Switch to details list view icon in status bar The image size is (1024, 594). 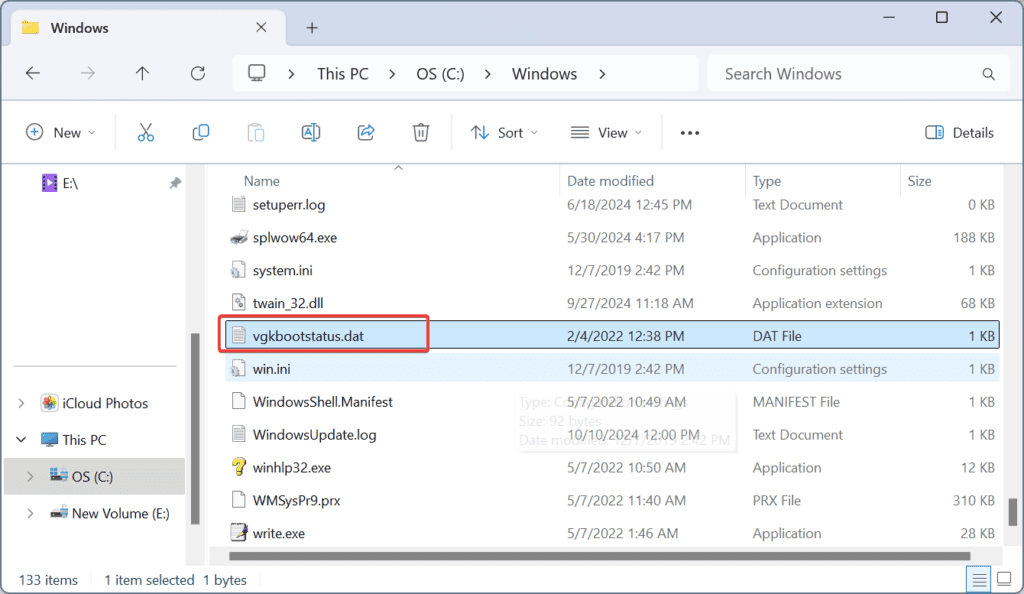(x=978, y=579)
